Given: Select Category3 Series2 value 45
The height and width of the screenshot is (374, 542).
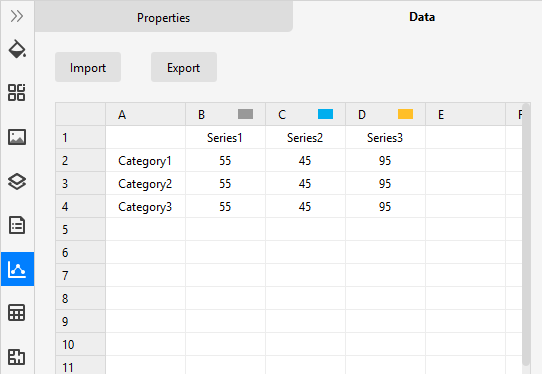Looking at the screenshot, I should 305,206.
